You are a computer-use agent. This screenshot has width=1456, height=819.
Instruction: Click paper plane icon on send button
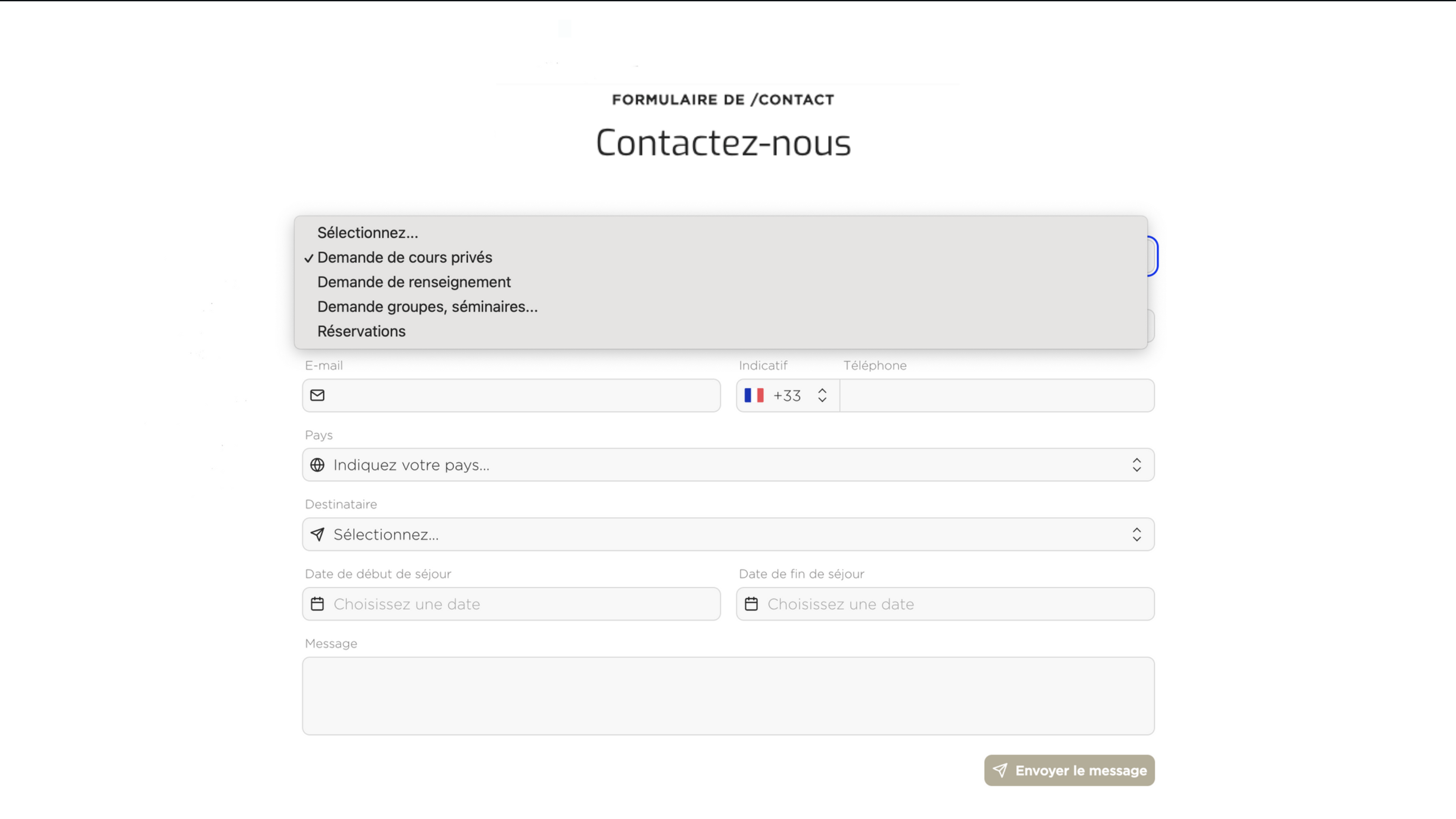coord(1000,770)
